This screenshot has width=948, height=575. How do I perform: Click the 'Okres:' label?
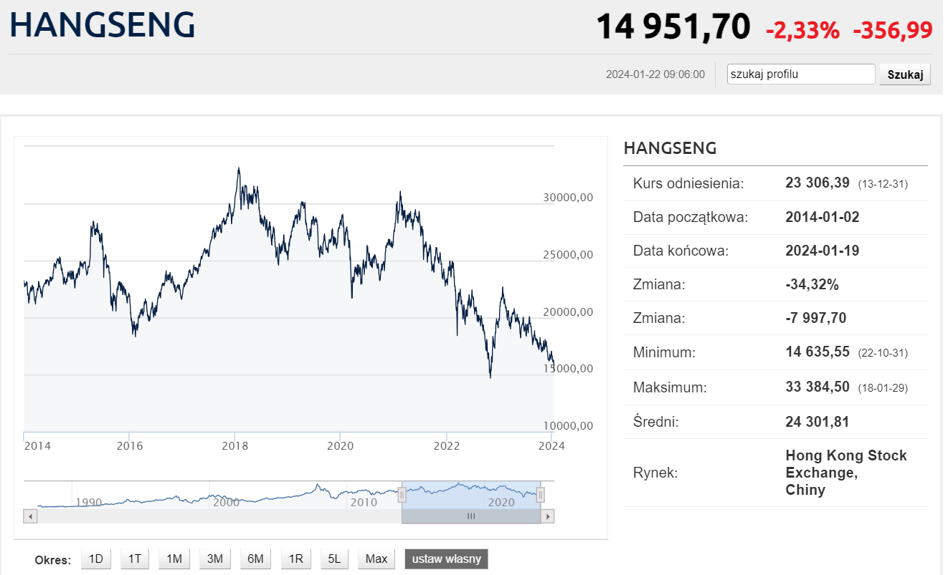click(53, 560)
